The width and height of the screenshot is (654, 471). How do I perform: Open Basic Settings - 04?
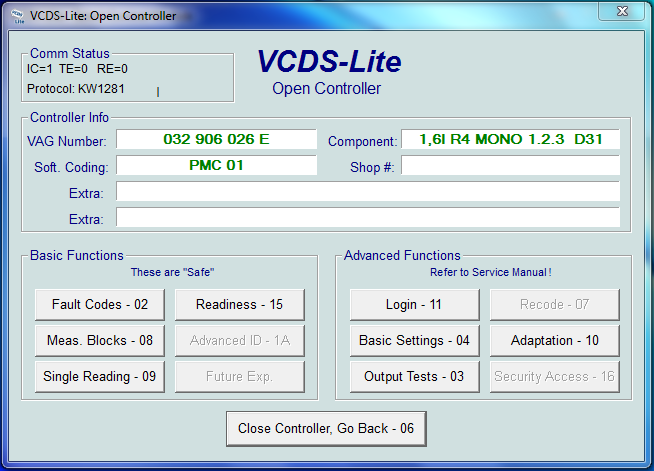414,341
